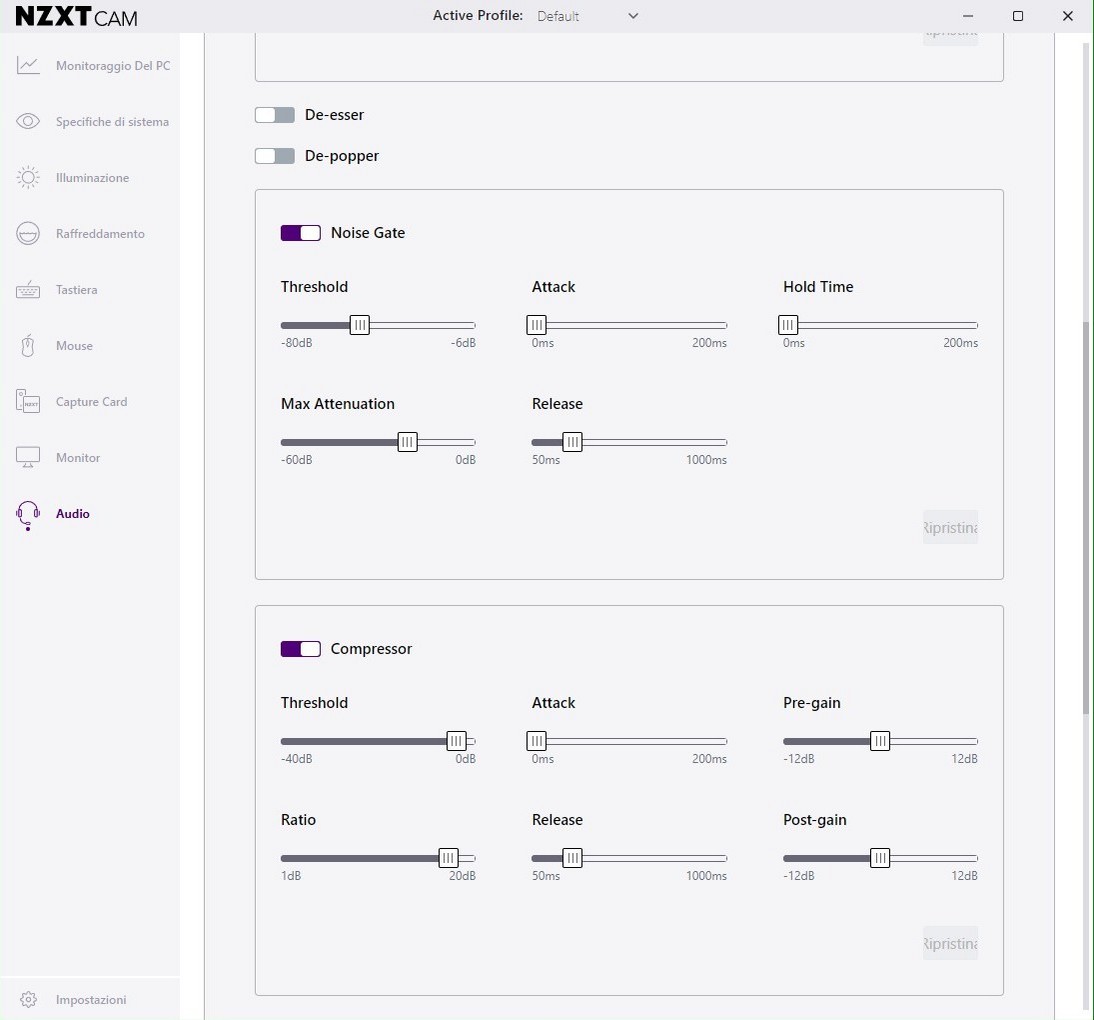Image resolution: width=1094 pixels, height=1020 pixels.
Task: Open Mouse settings via mouse icon
Action: pos(28,346)
